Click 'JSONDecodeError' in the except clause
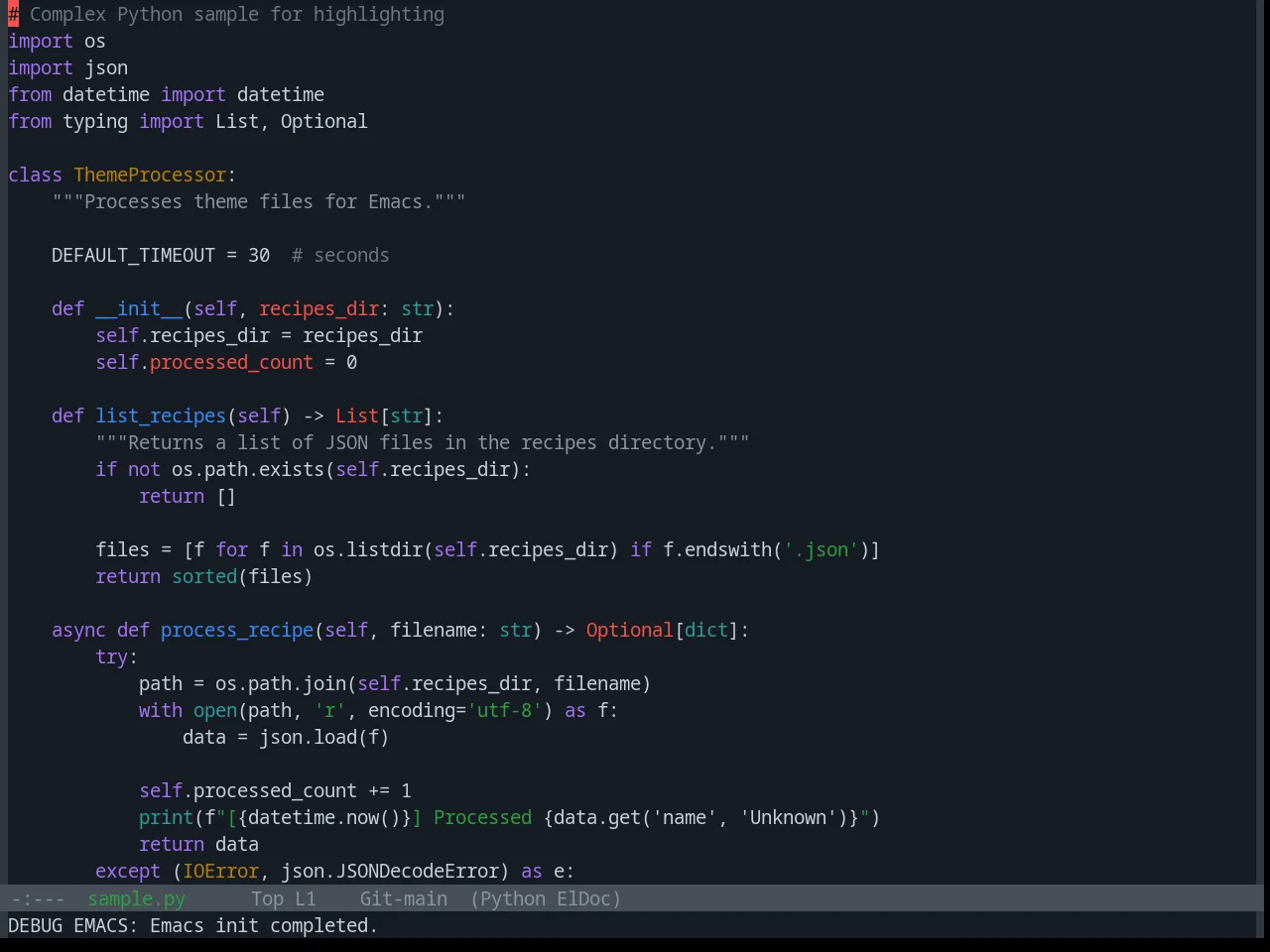 [x=417, y=871]
